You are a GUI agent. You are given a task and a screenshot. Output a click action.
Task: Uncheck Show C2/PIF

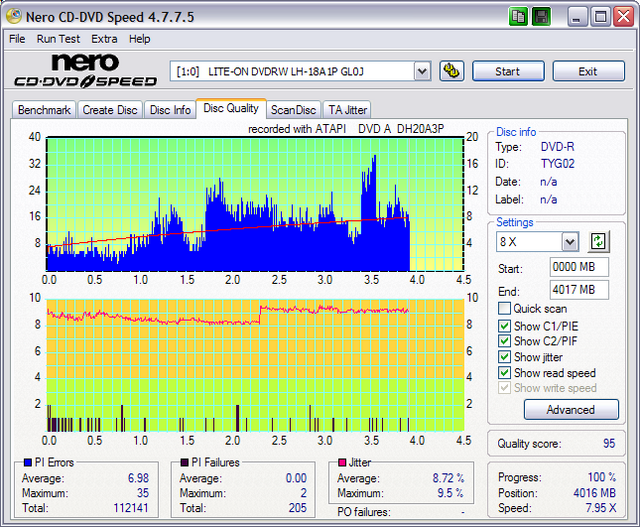pyautogui.click(x=504, y=341)
